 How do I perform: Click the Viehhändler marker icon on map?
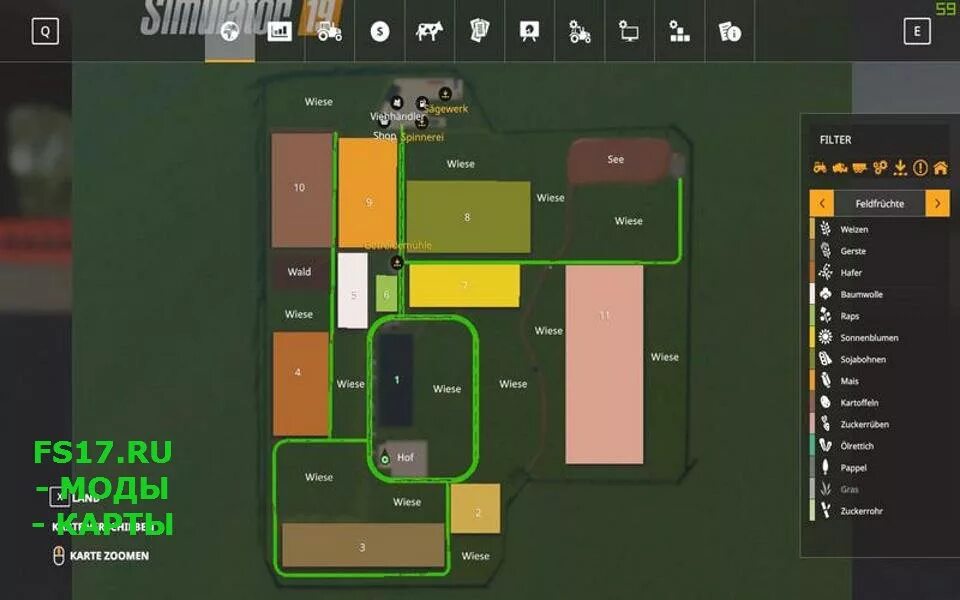point(397,102)
